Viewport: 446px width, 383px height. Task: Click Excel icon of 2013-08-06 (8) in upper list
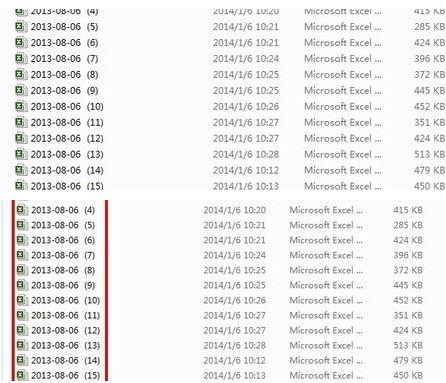click(21, 74)
